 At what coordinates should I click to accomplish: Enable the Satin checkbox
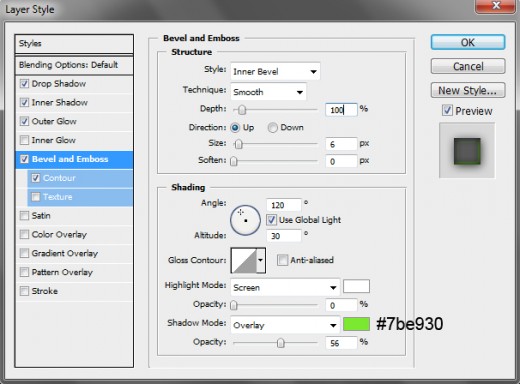tap(24, 216)
